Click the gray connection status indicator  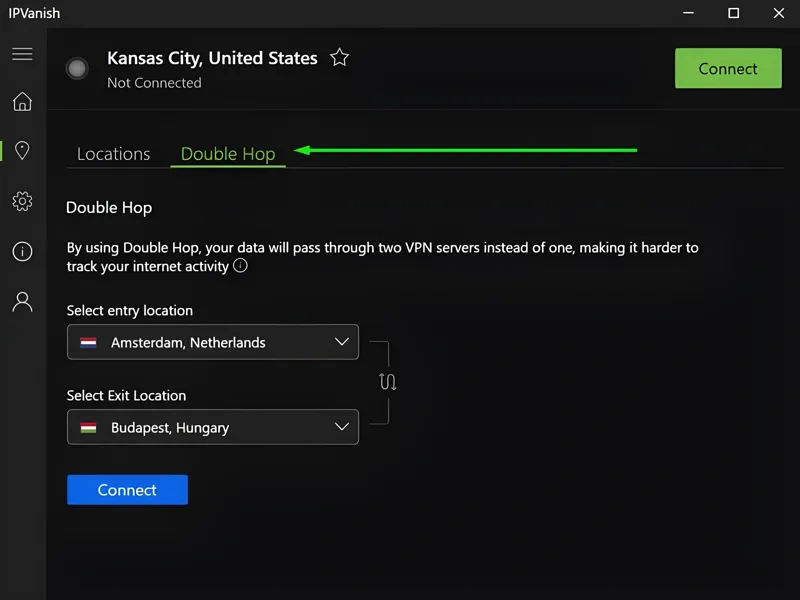77,68
